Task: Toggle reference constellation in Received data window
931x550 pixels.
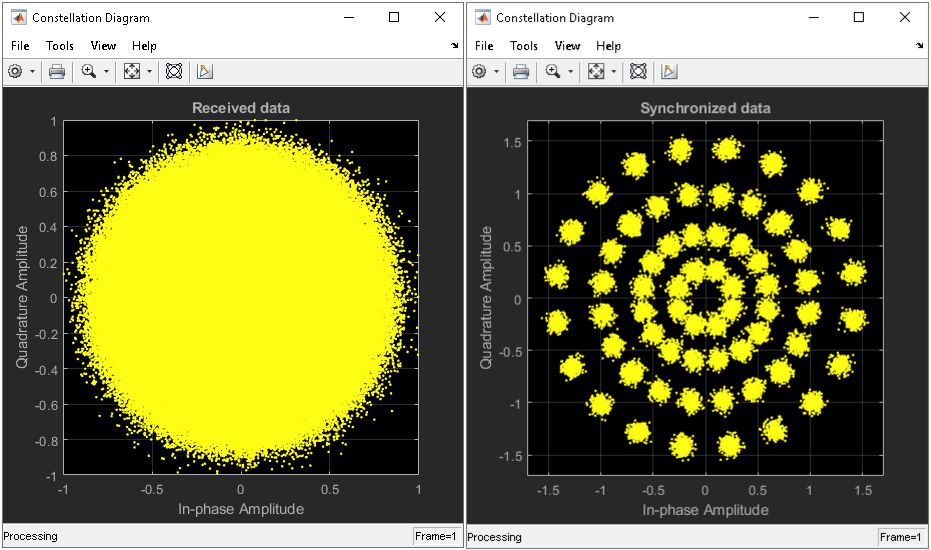Action: [173, 71]
